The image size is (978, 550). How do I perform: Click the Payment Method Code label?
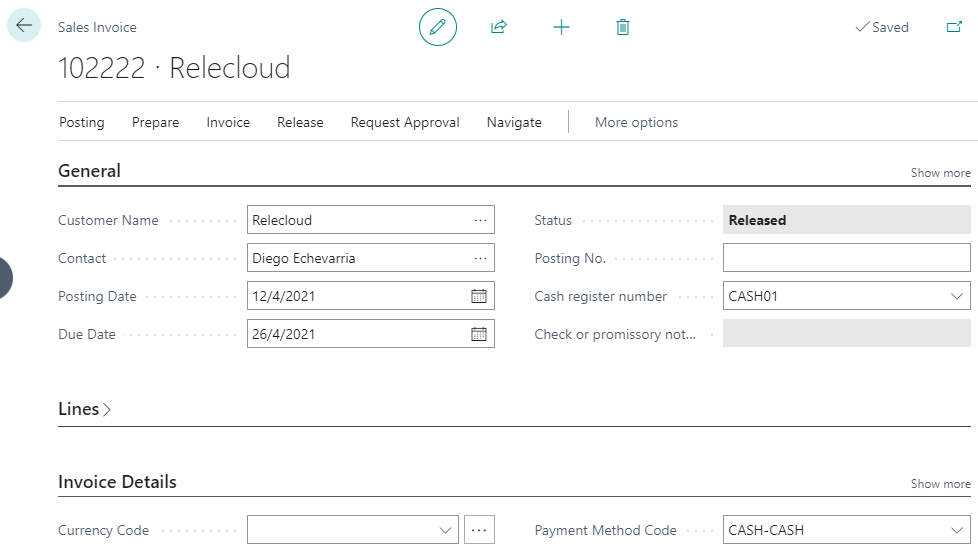point(606,530)
